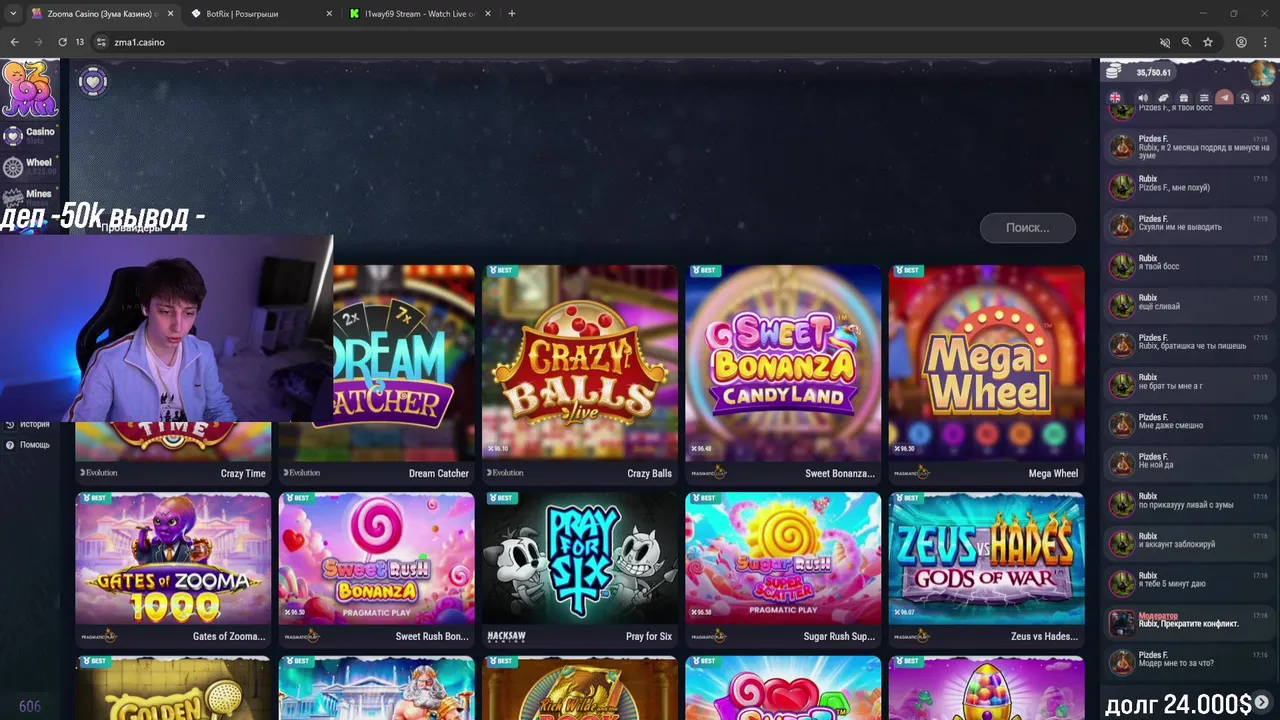Go back in browser history
This screenshot has height=720, width=1280.
[14, 42]
